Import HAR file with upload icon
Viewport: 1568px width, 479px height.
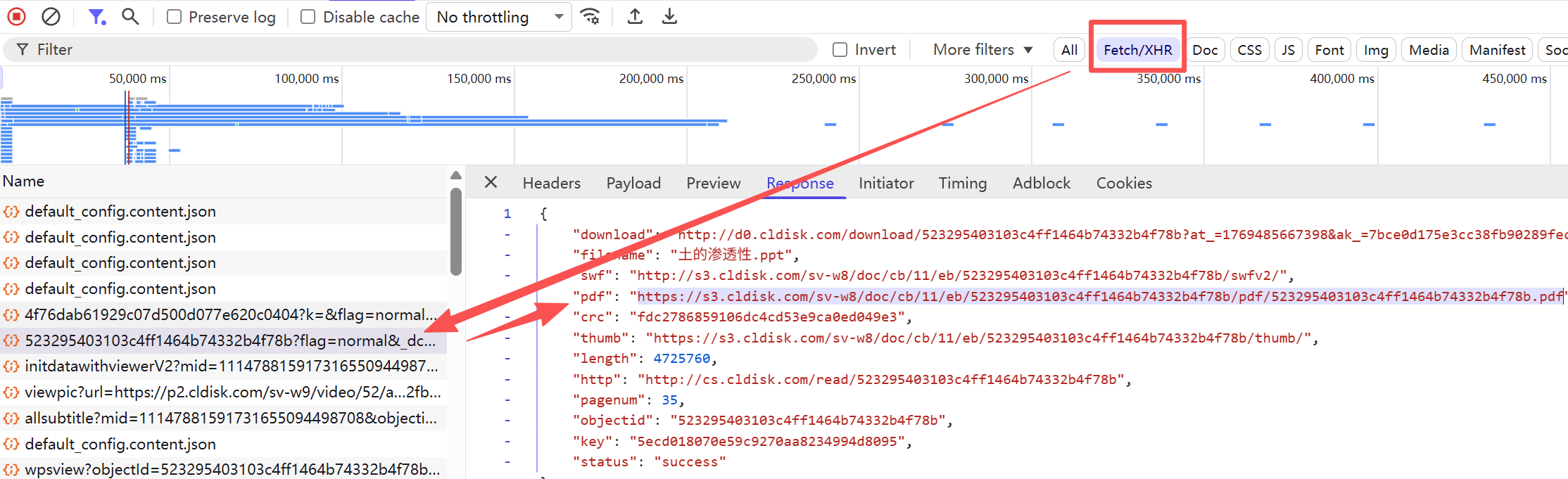click(635, 16)
